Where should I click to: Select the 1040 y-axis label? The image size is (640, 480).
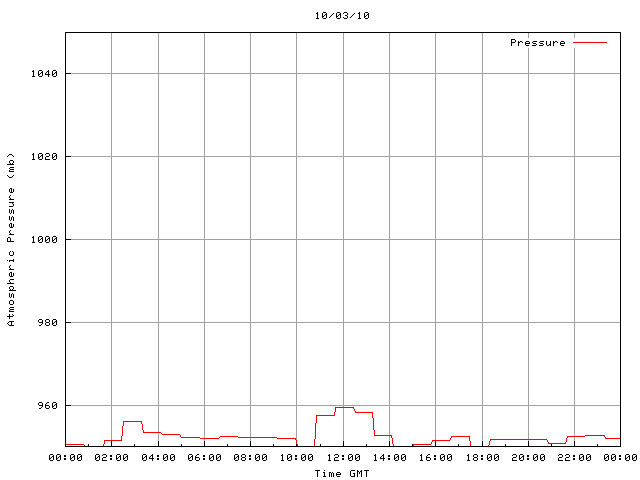coord(44,73)
